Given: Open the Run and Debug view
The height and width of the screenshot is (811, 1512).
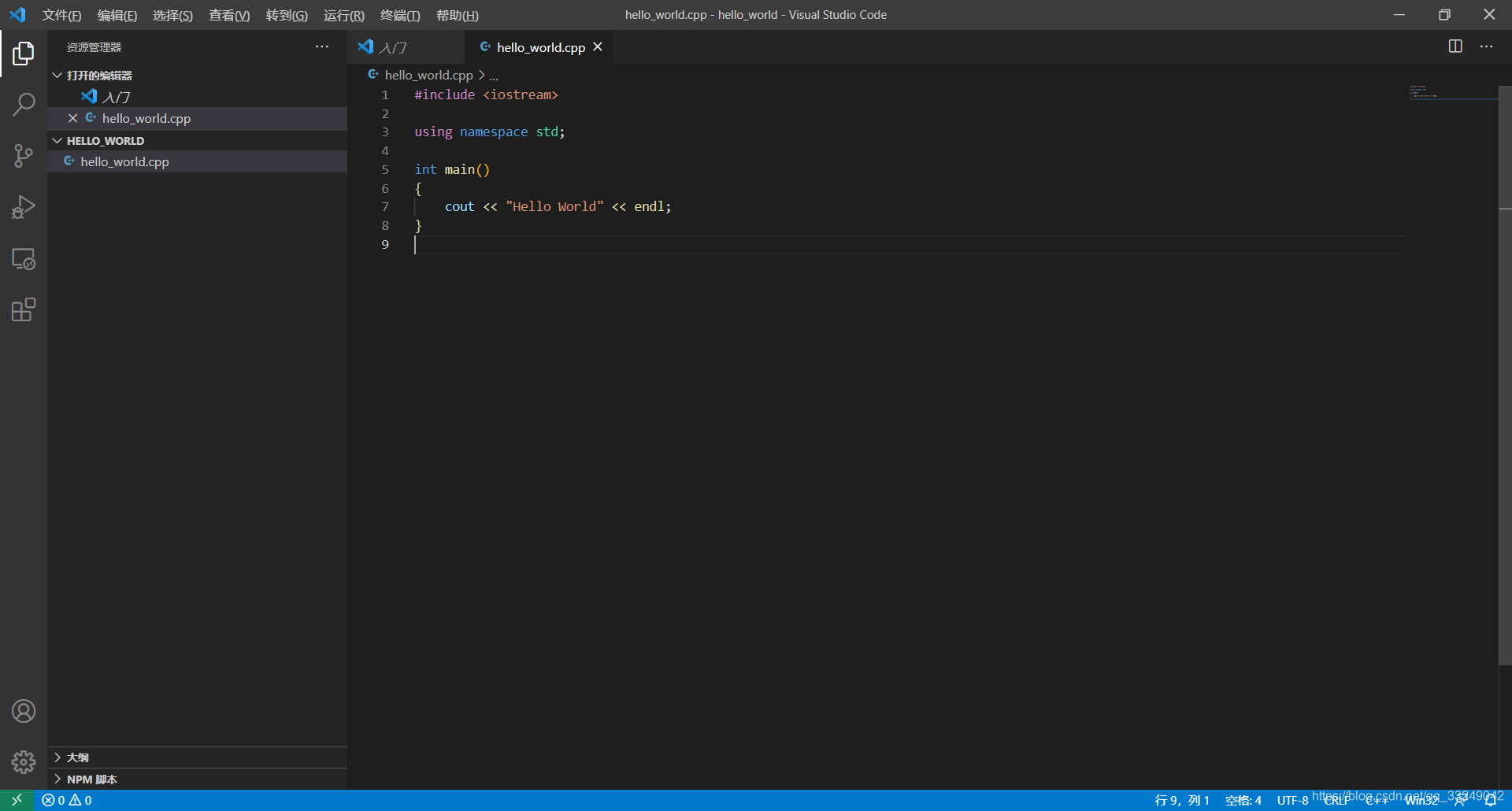Looking at the screenshot, I should (24, 207).
